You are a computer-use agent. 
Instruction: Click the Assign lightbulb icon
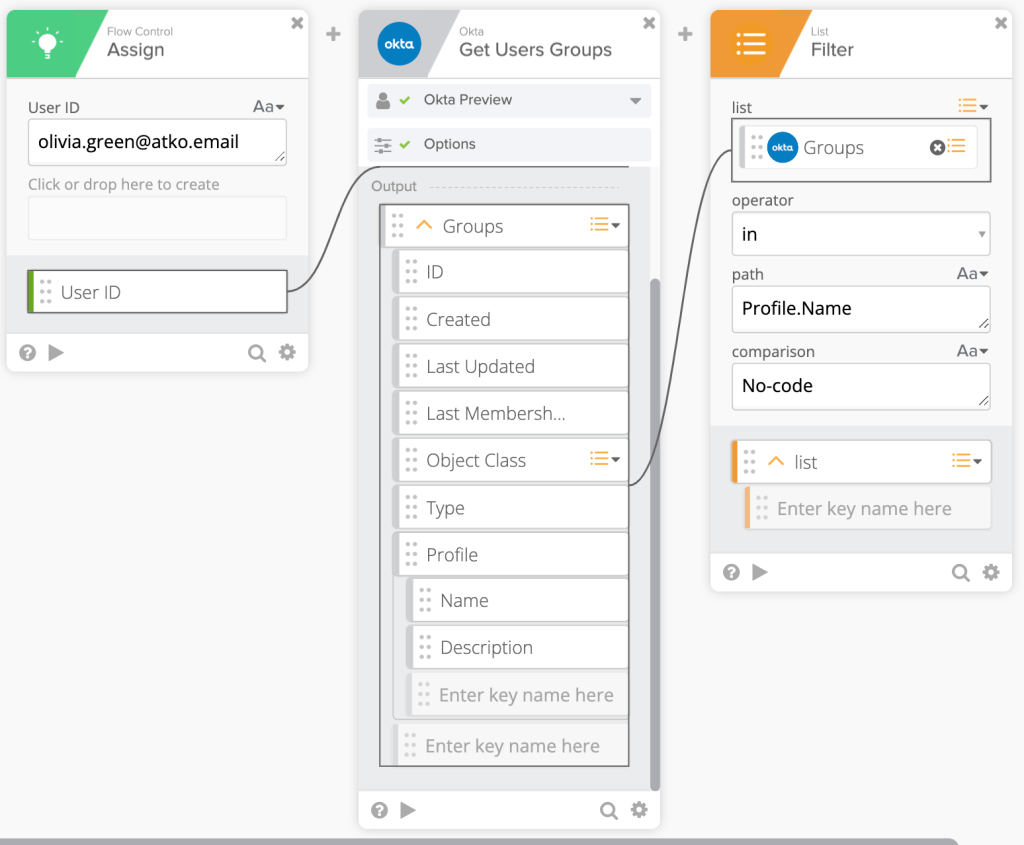coord(47,44)
